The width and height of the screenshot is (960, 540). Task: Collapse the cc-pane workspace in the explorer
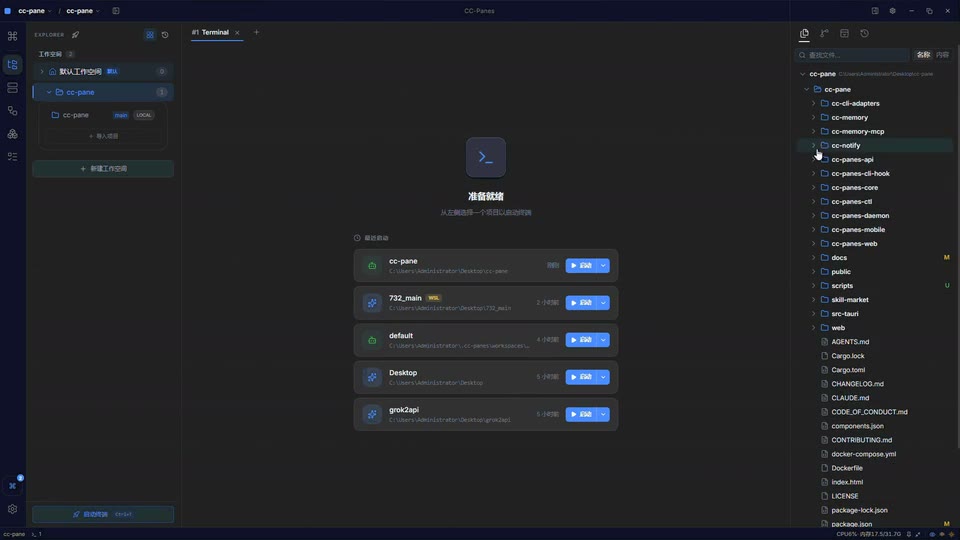48,92
